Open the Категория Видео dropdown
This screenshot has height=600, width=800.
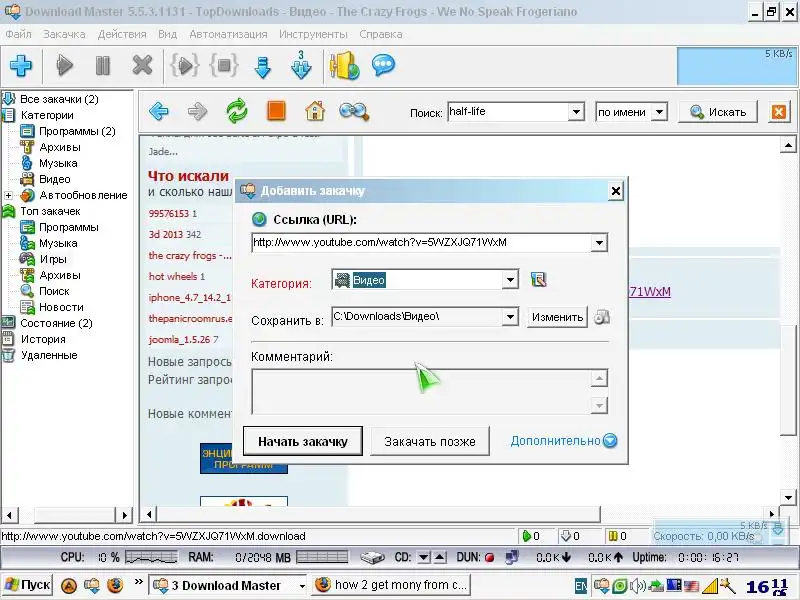[x=510, y=280]
